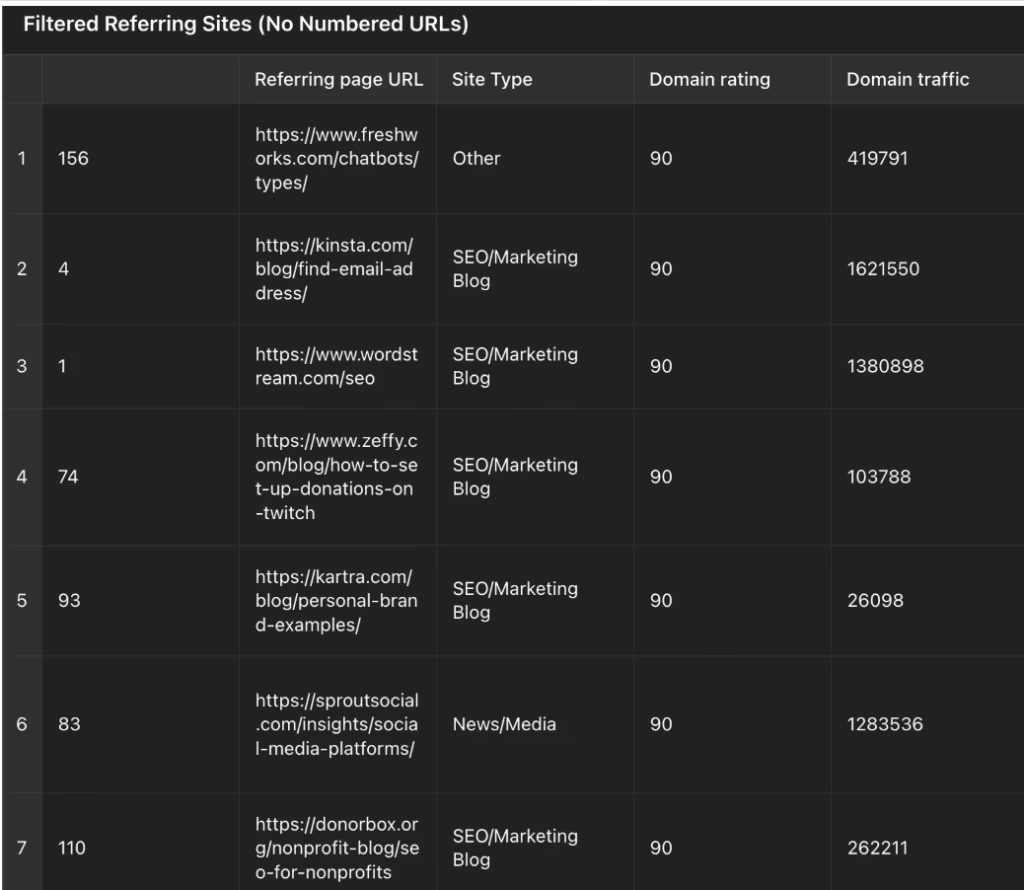Select domain traffic value 103788
This screenshot has width=1024, height=890.
tap(878, 477)
